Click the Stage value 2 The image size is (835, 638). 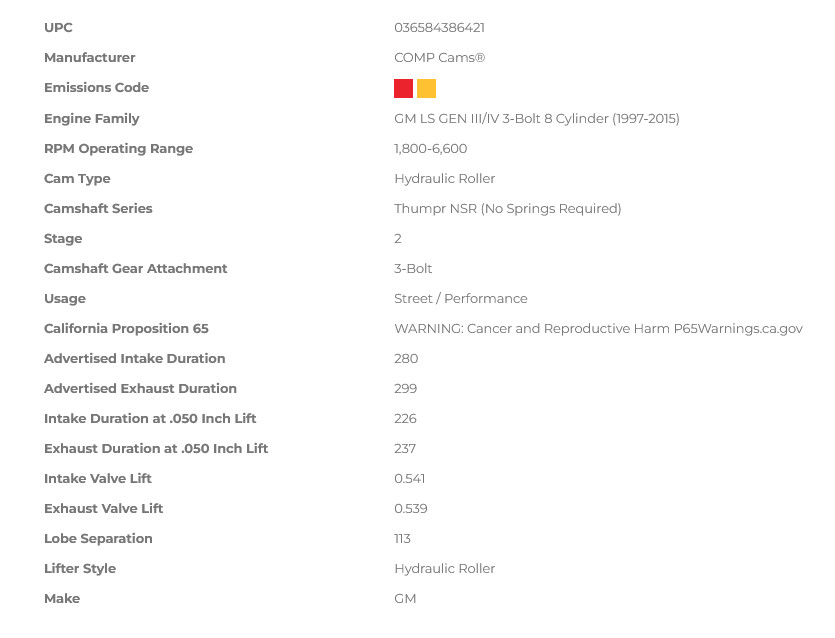(398, 239)
